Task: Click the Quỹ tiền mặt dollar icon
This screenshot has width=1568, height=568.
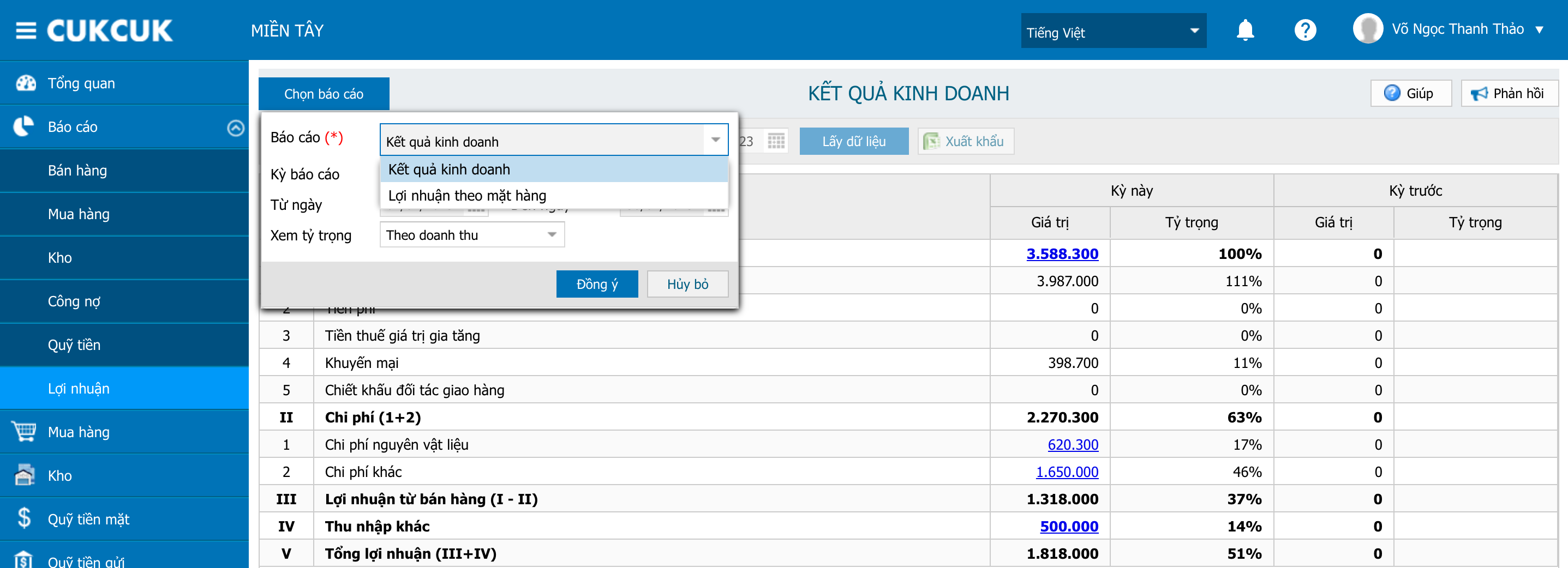Action: click(x=25, y=518)
